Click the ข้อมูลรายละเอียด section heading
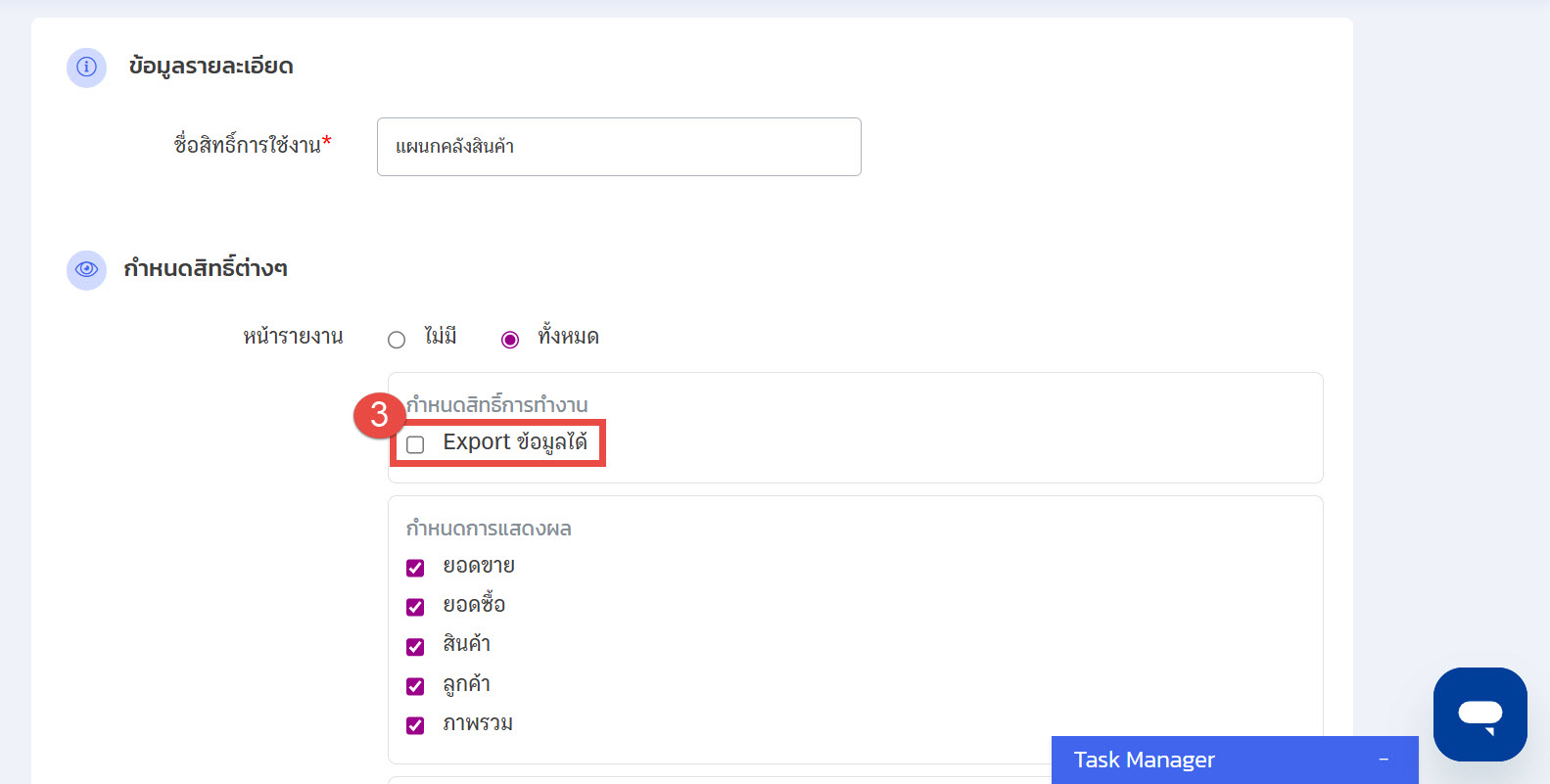 (211, 67)
